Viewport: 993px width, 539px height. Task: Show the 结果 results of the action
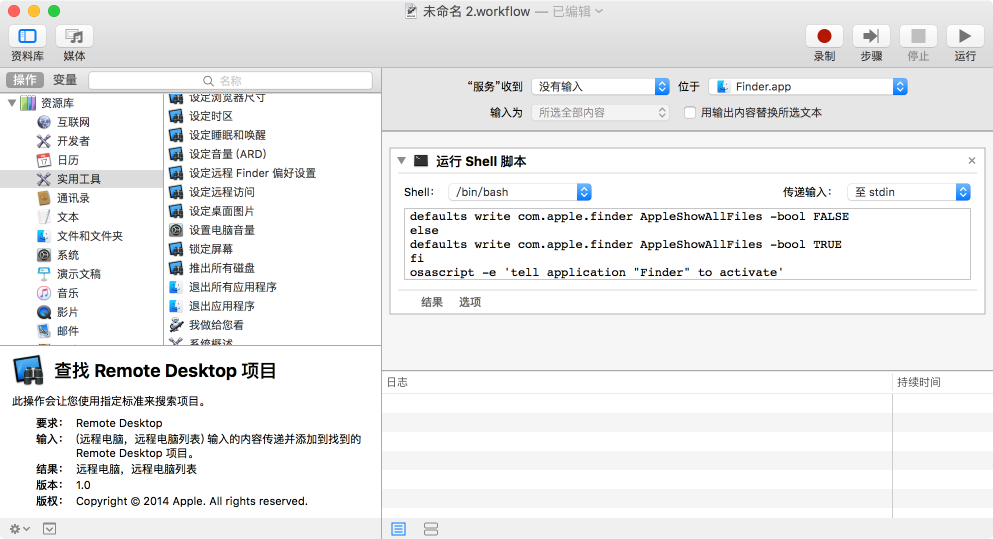[x=432, y=302]
